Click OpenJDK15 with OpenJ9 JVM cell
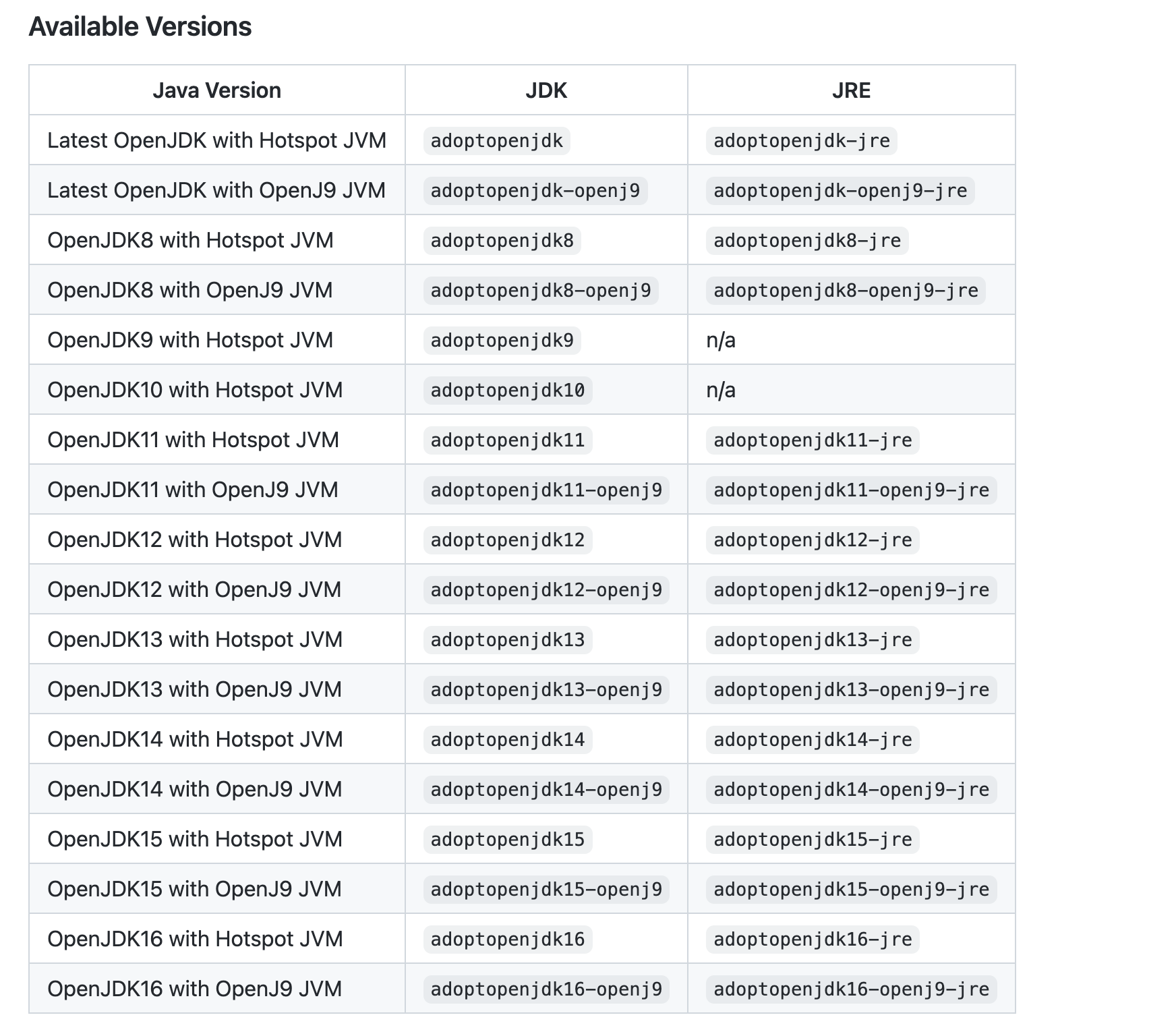Image resolution: width=1176 pixels, height=1036 pixels. pos(217,889)
